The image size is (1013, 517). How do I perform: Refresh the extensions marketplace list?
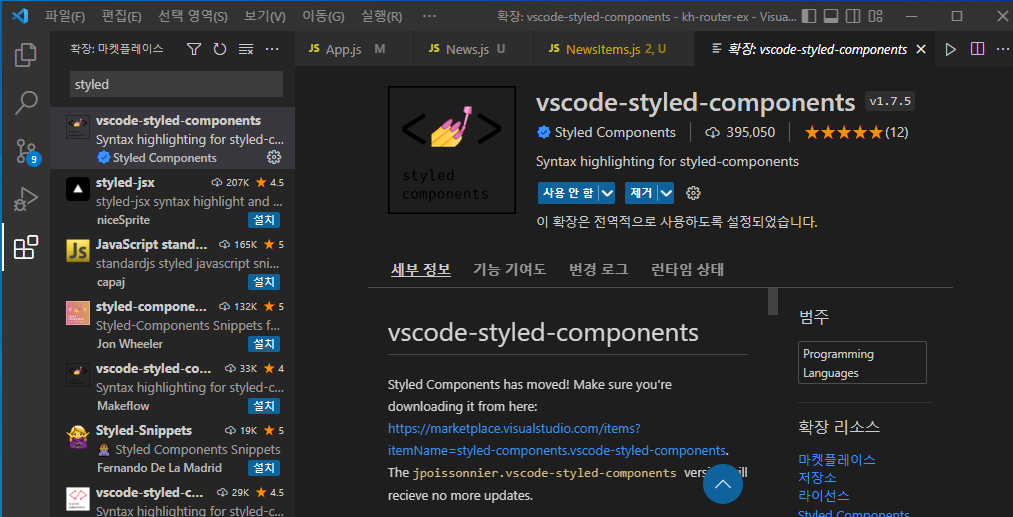[220, 49]
